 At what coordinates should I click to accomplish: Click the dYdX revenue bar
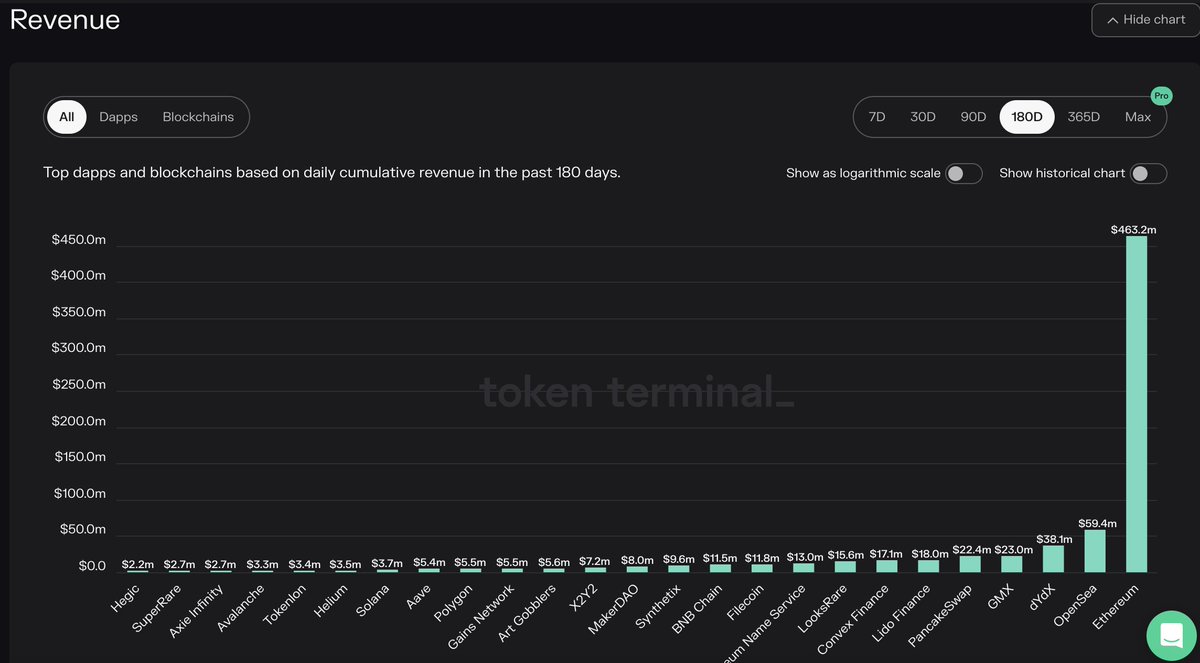[1053, 558]
